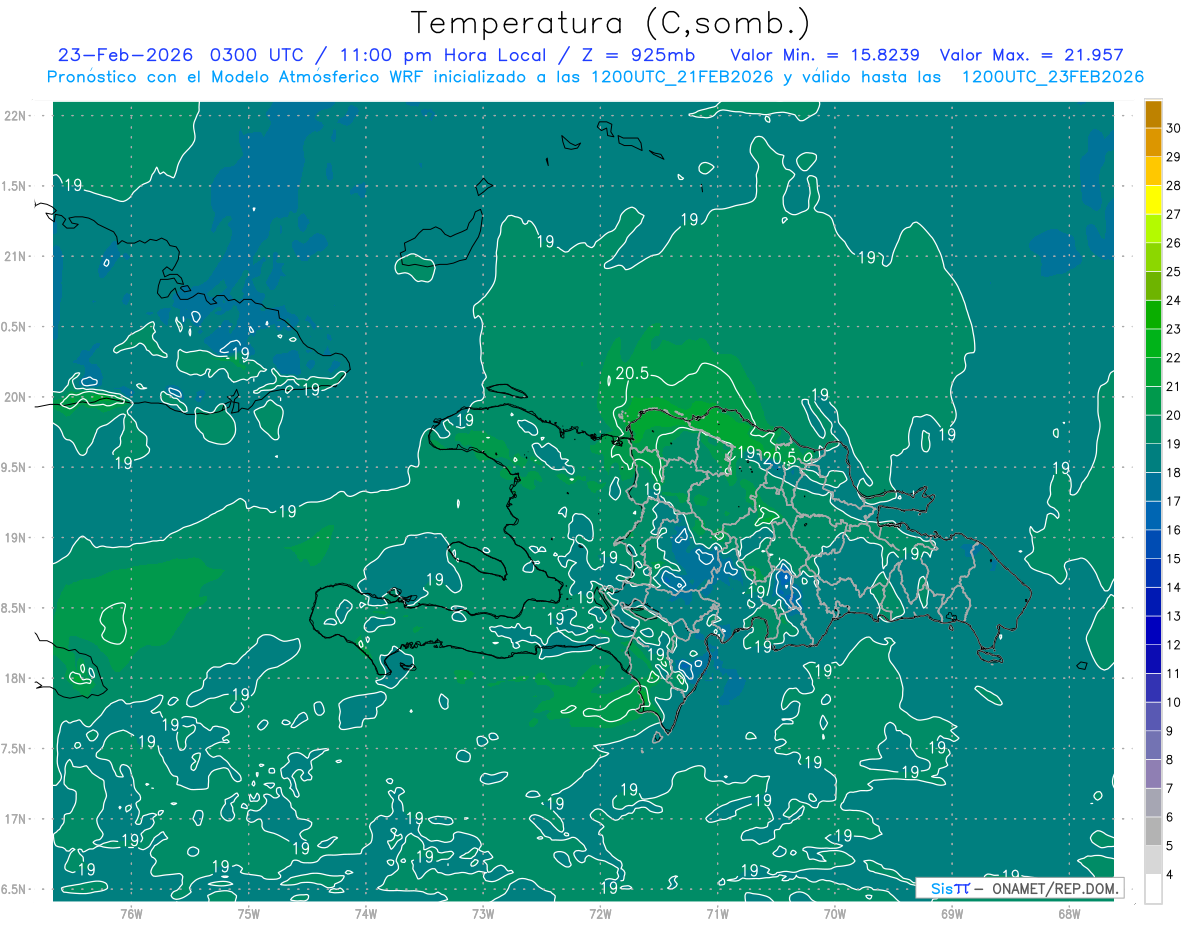Click the legend value "18"
Image resolution: width=1200 pixels, height=927 pixels.
tap(1174, 473)
